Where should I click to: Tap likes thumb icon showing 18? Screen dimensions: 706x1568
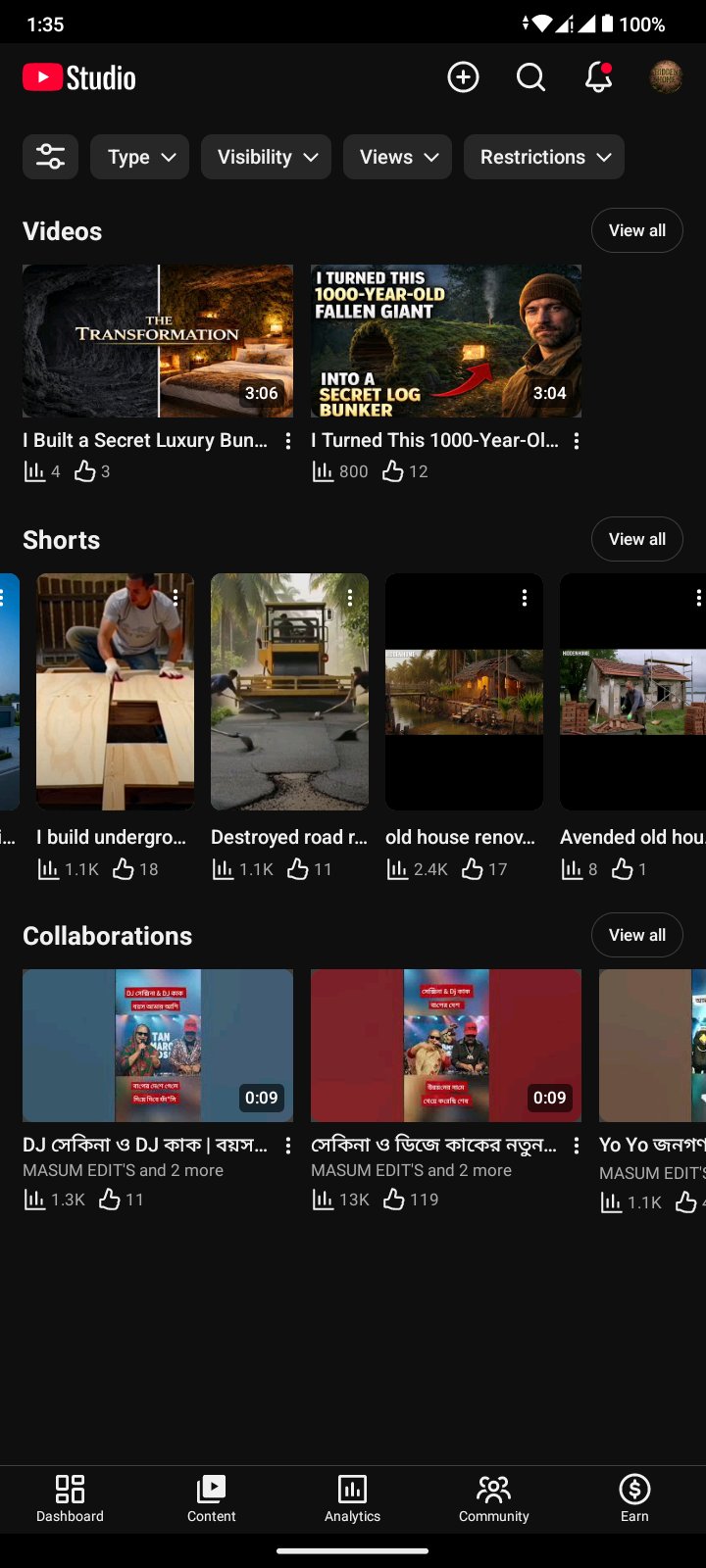(x=123, y=869)
